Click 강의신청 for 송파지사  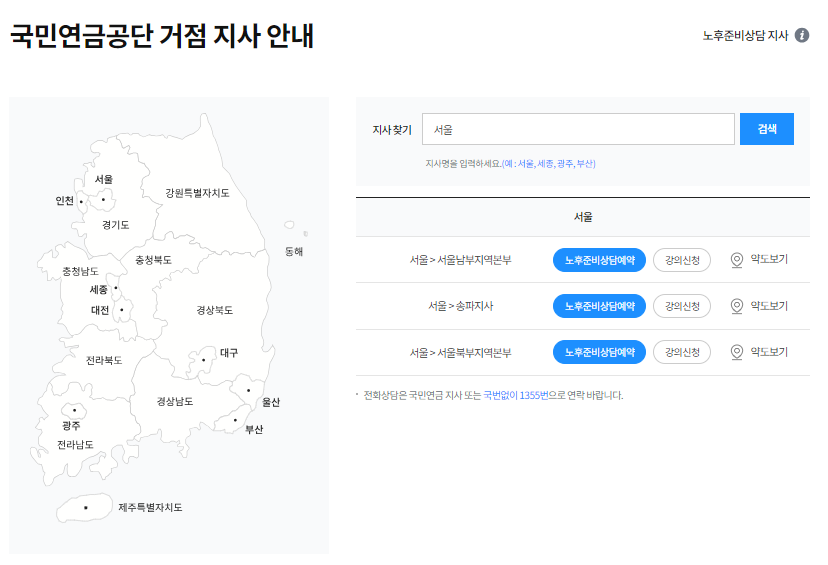tap(682, 306)
